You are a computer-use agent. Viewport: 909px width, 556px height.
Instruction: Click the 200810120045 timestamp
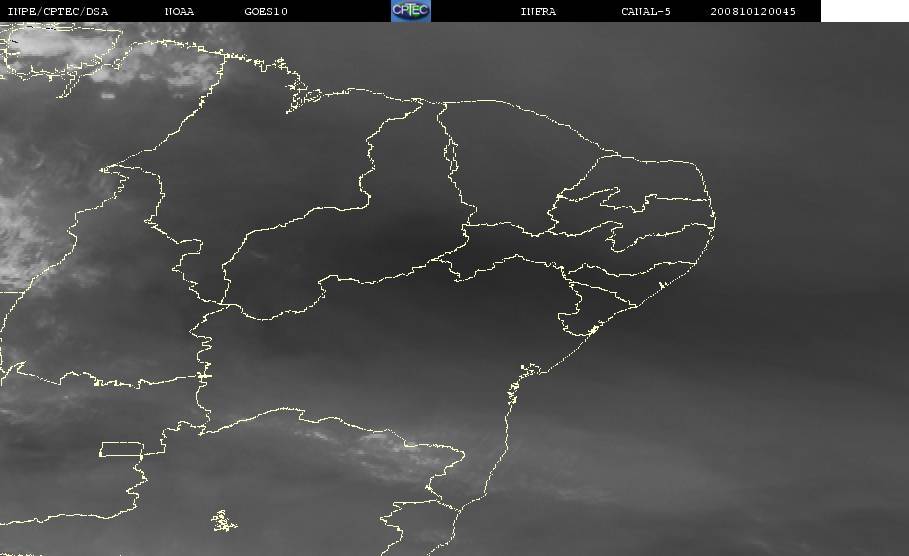click(x=753, y=12)
